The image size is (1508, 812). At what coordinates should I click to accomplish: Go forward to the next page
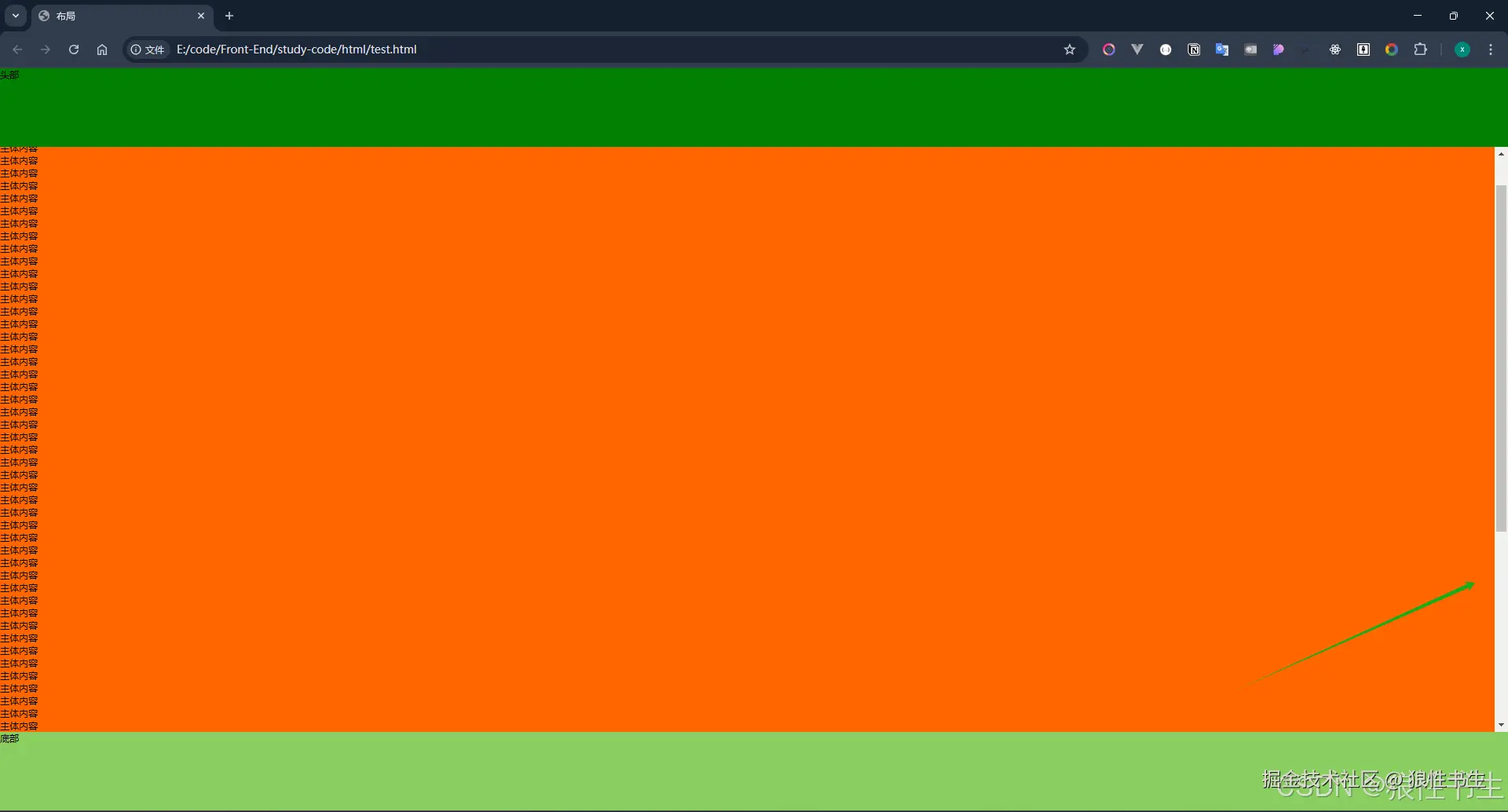tap(46, 49)
